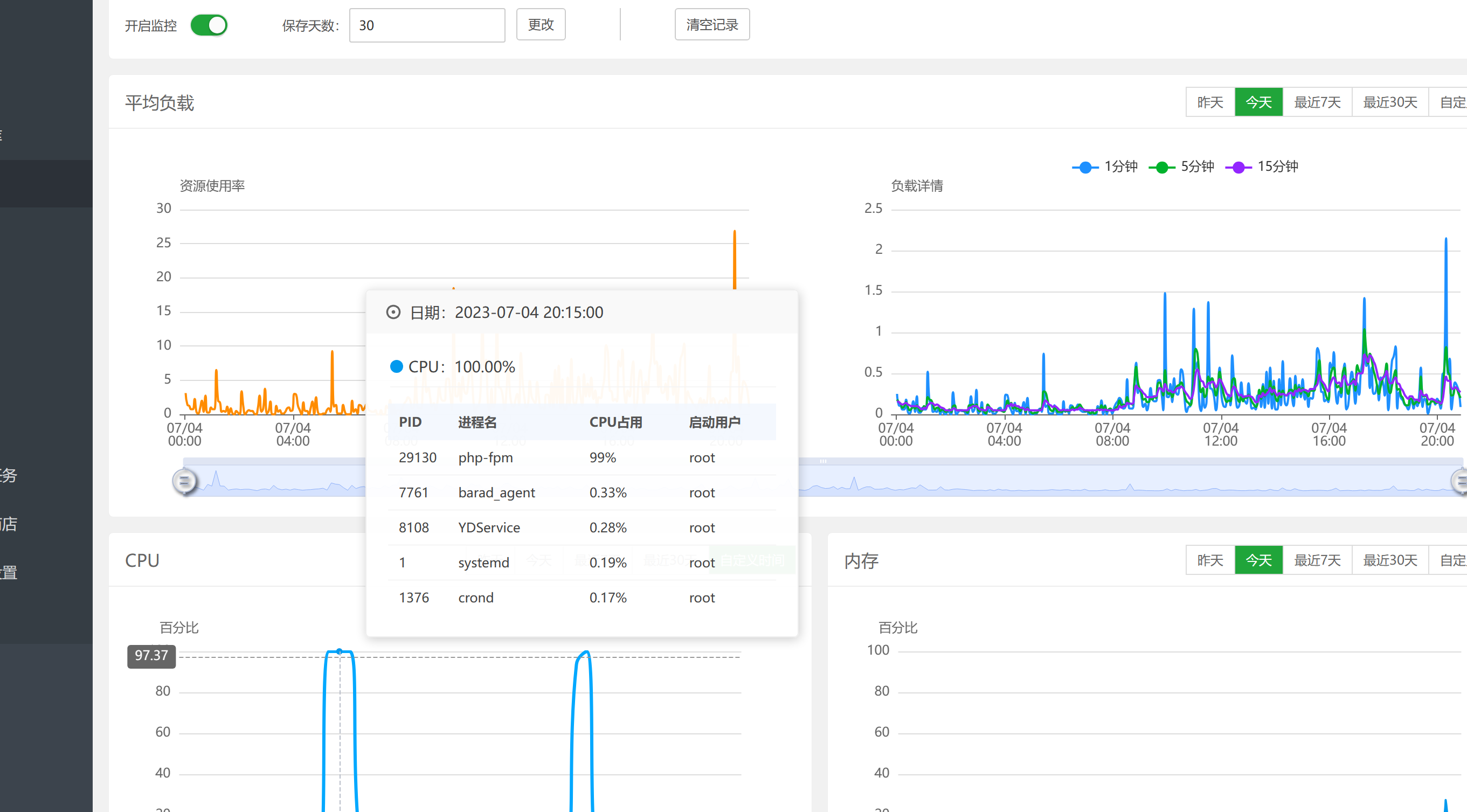Click the systemd process name
This screenshot has height=812, width=1467.
pyautogui.click(x=483, y=563)
